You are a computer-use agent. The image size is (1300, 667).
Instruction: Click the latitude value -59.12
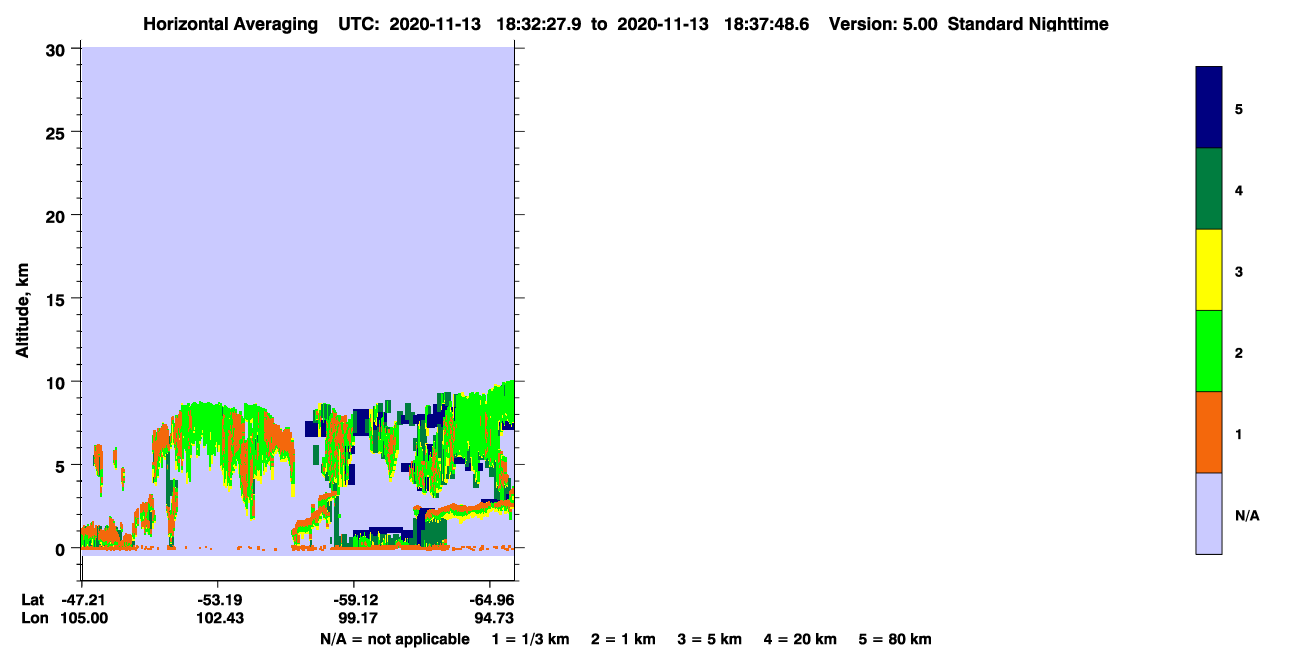(354, 600)
